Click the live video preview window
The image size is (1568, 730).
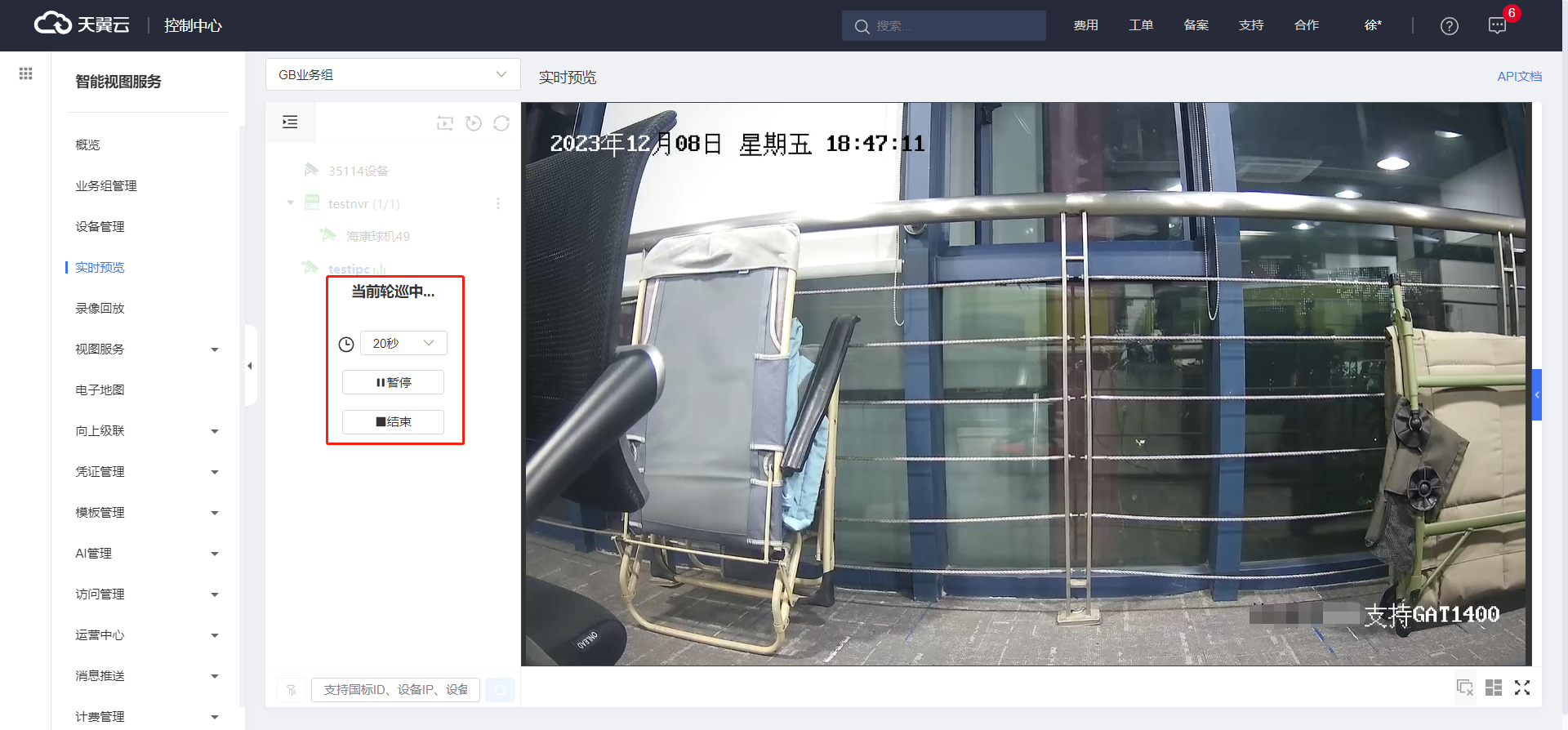(1026, 384)
